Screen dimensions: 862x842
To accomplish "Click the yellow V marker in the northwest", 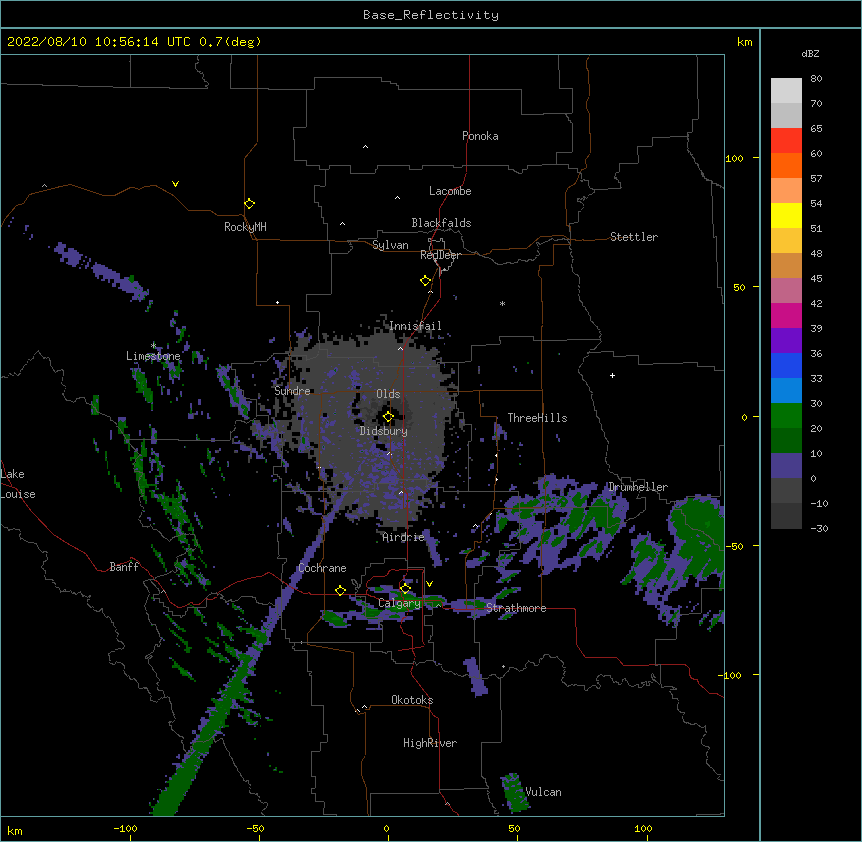I will (x=175, y=184).
